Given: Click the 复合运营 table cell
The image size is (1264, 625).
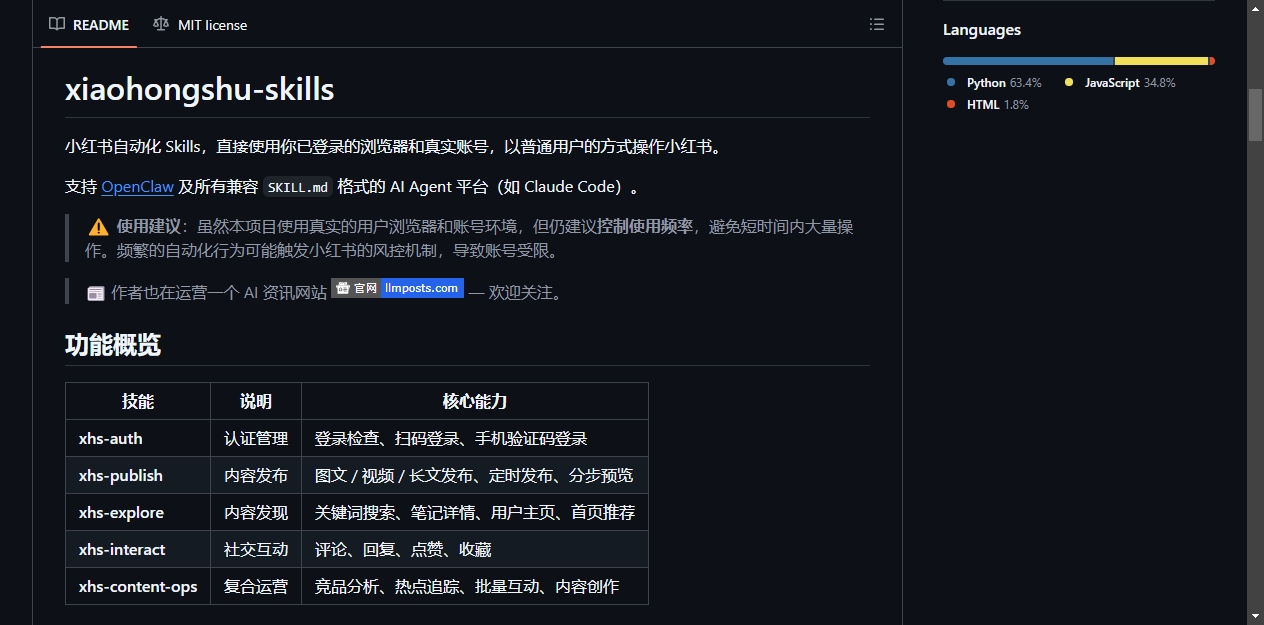Looking at the screenshot, I should click(x=256, y=586).
